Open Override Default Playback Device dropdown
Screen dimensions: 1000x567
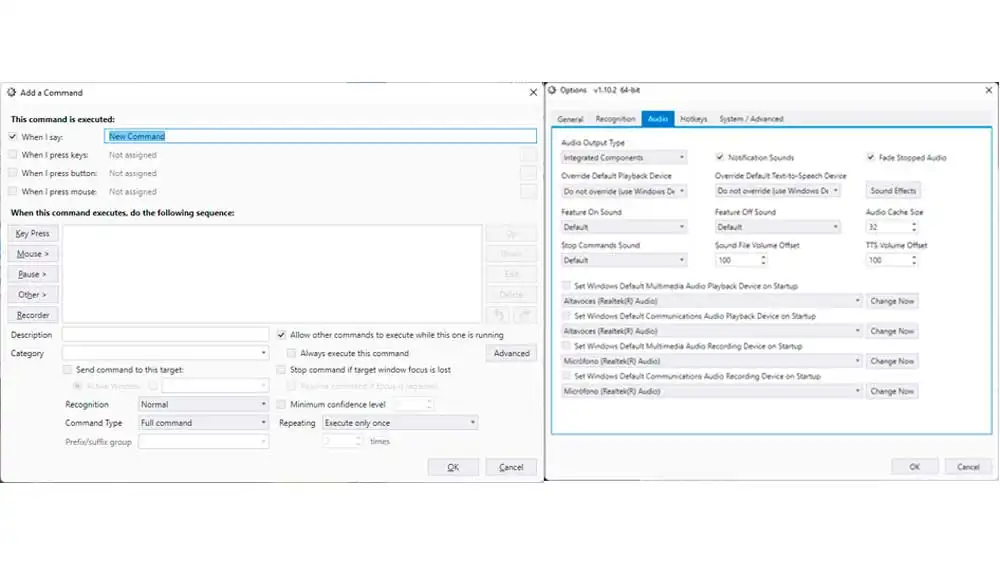point(623,191)
